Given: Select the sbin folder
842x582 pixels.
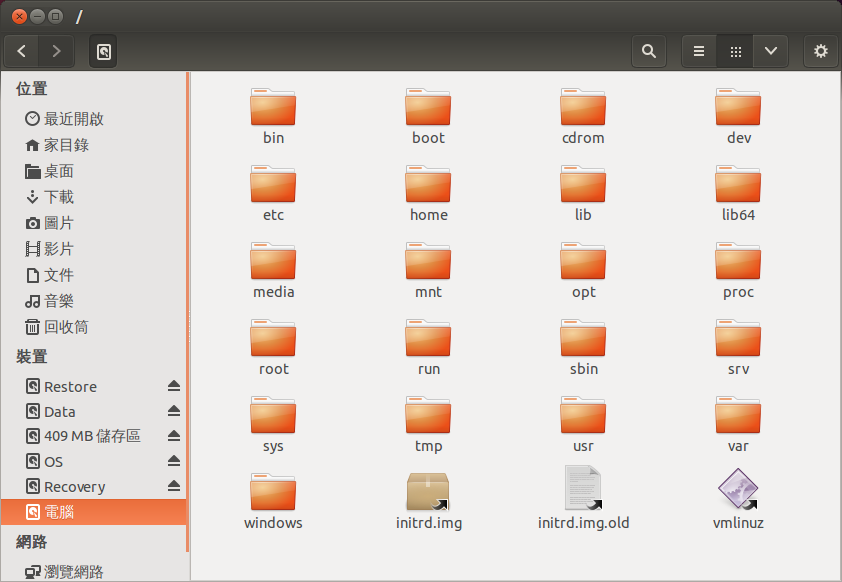Looking at the screenshot, I should [583, 348].
